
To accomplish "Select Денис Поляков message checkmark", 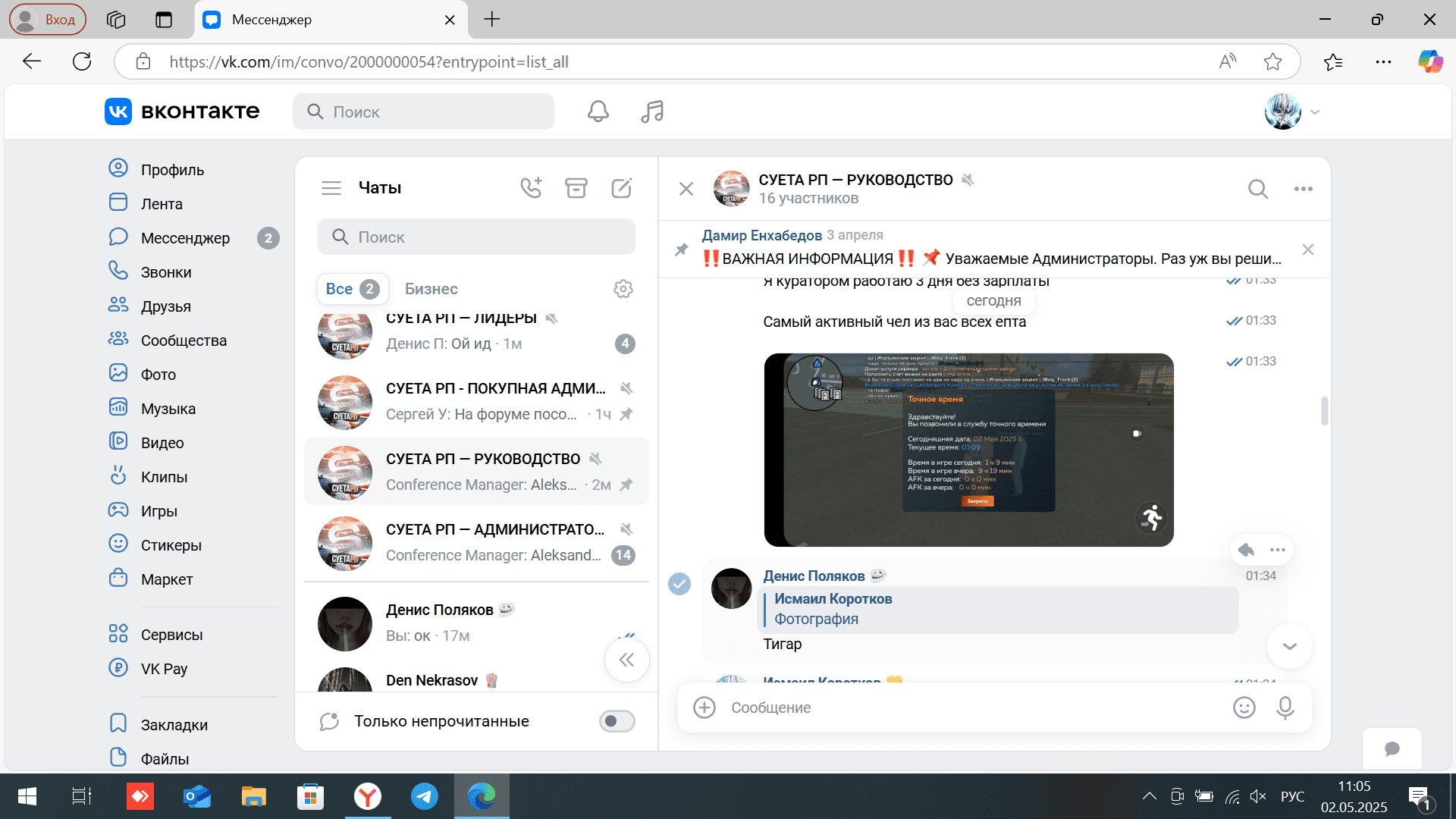I will pos(679,583).
